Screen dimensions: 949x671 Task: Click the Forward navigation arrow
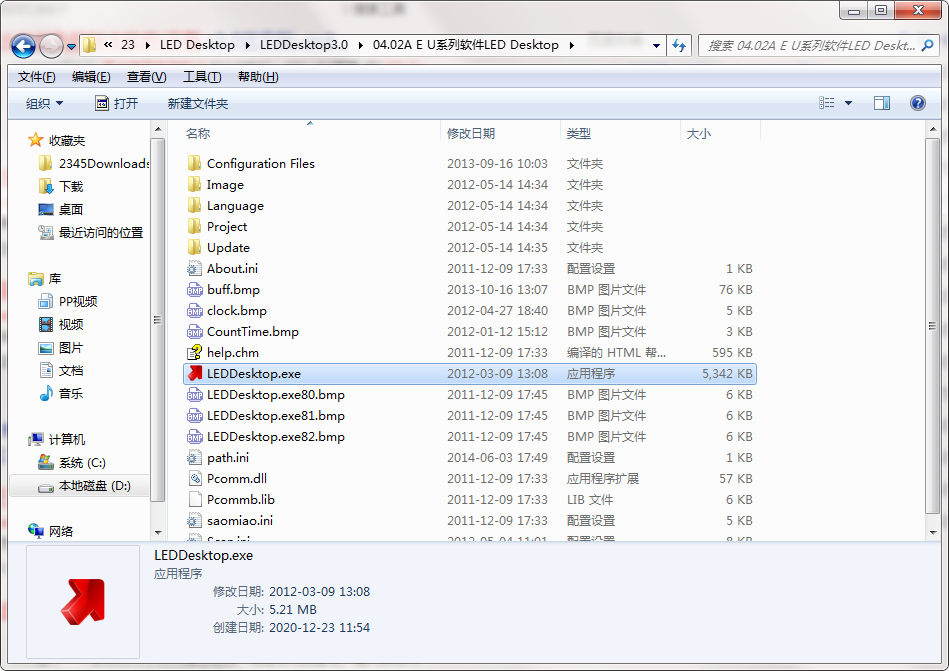tap(51, 46)
